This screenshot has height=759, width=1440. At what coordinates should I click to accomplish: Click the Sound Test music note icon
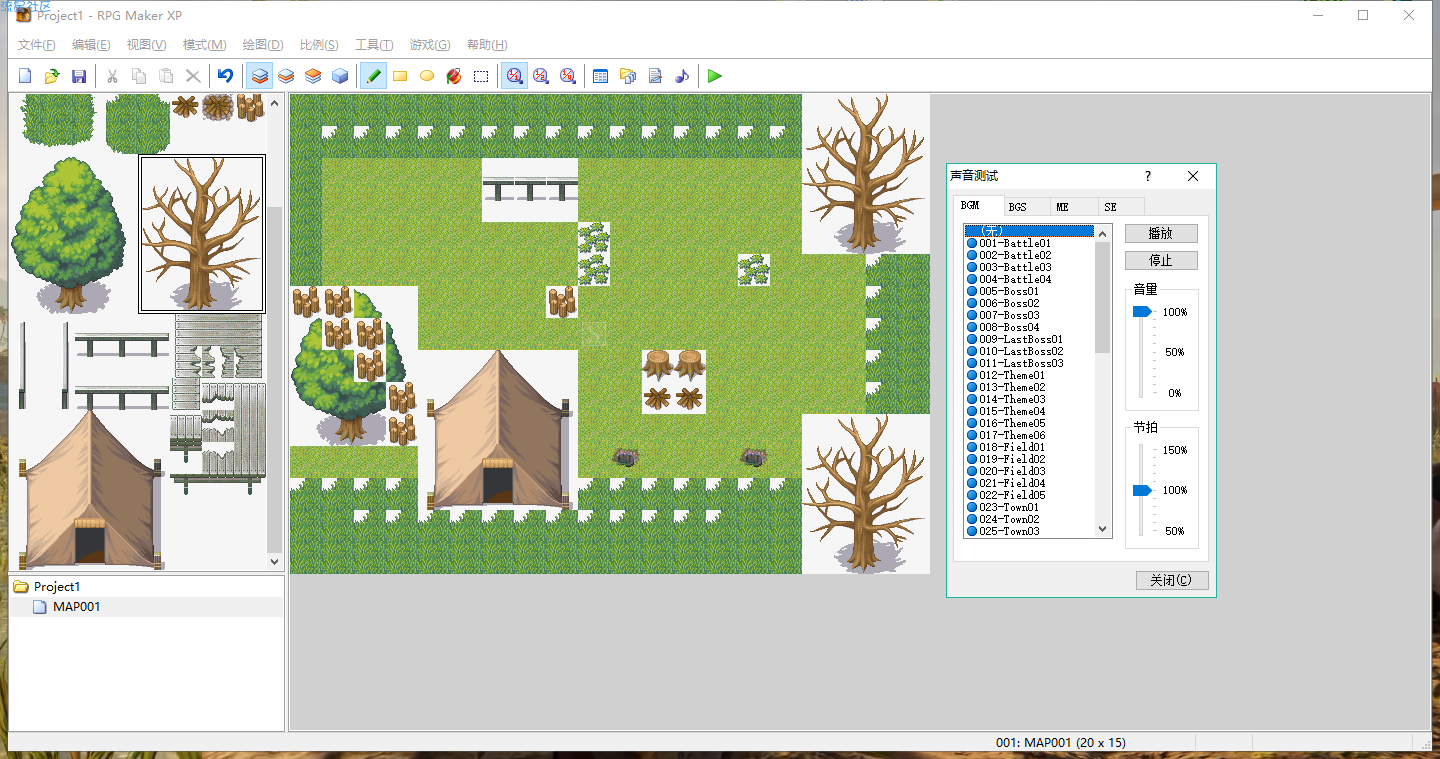tap(682, 76)
